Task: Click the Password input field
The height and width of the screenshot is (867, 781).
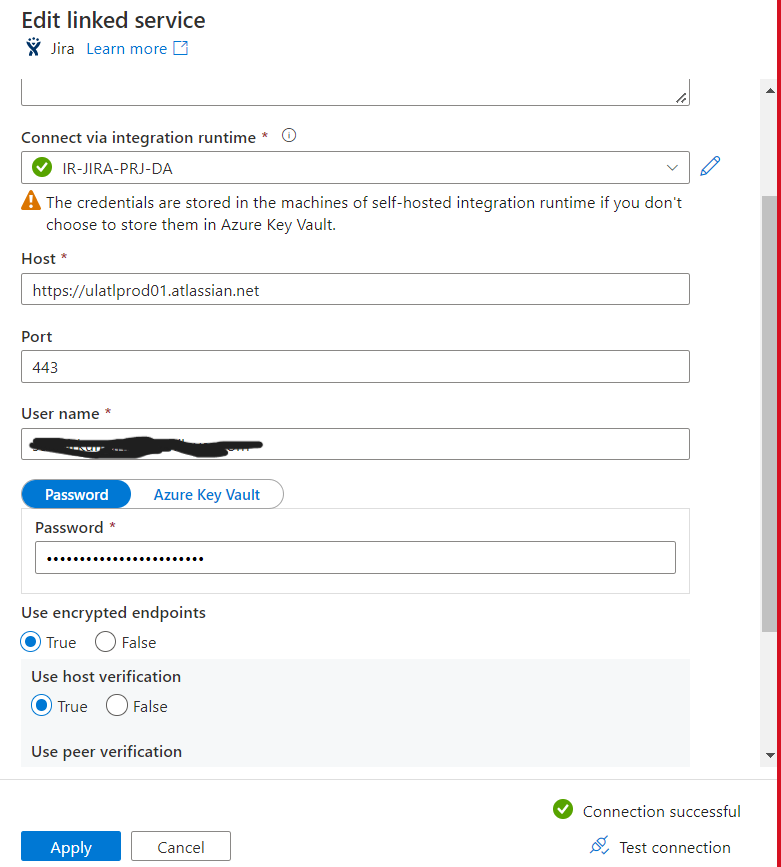Action: tap(355, 557)
